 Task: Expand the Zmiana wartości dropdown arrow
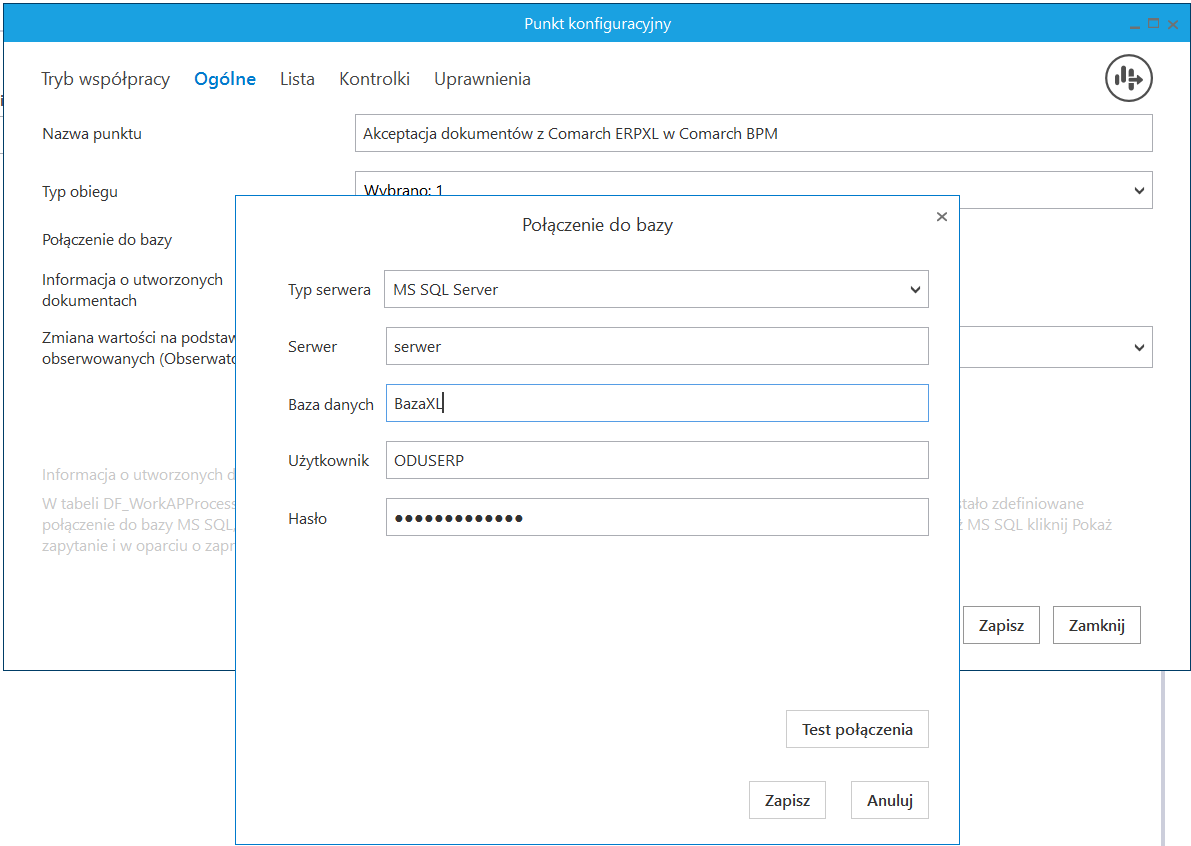point(1138,347)
